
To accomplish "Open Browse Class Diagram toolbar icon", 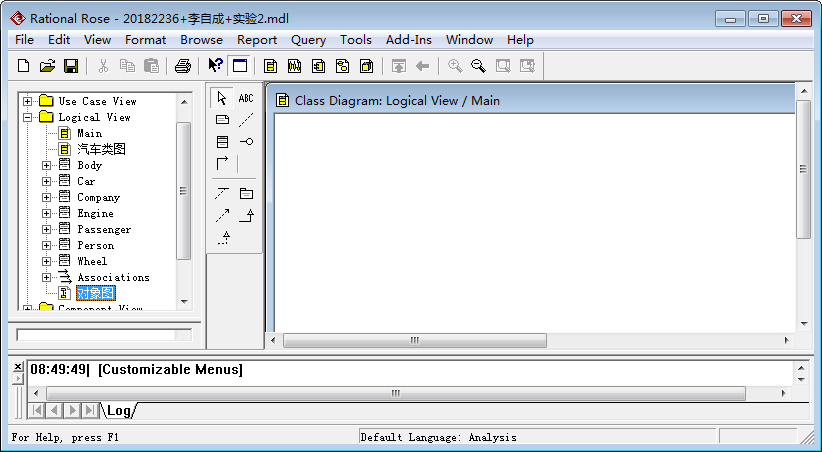I will 271,66.
